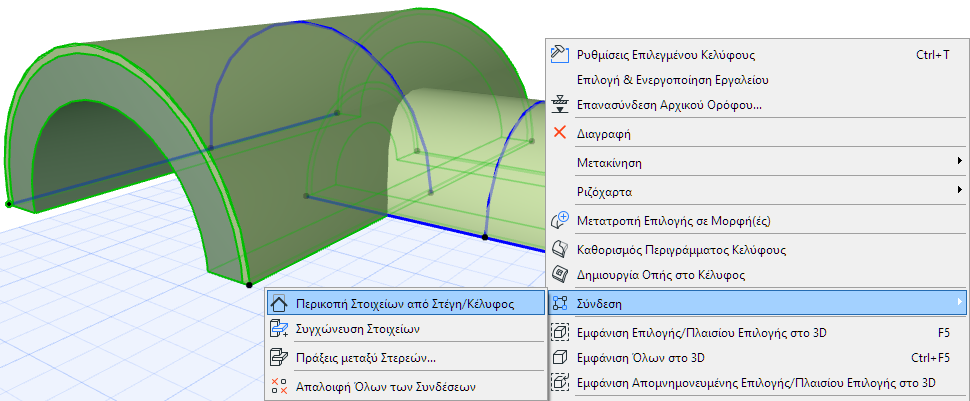Click the merge elements icon
The height and width of the screenshot is (401, 970).
[x=279, y=329]
